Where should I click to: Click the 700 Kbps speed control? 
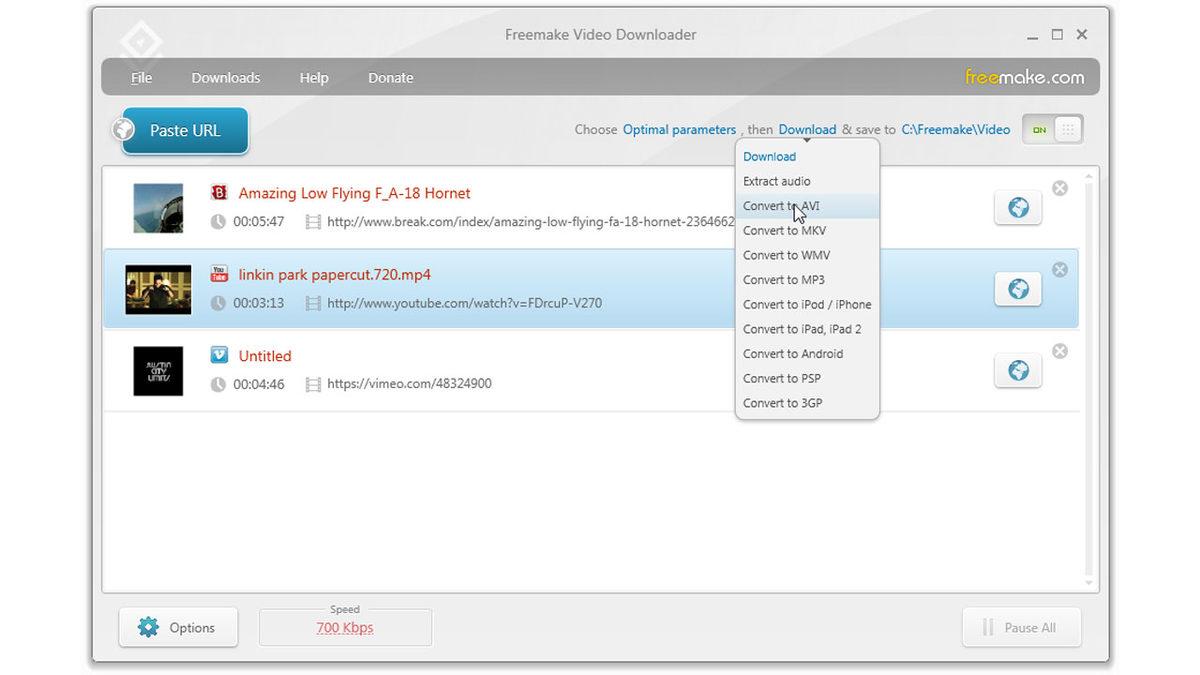coord(344,628)
